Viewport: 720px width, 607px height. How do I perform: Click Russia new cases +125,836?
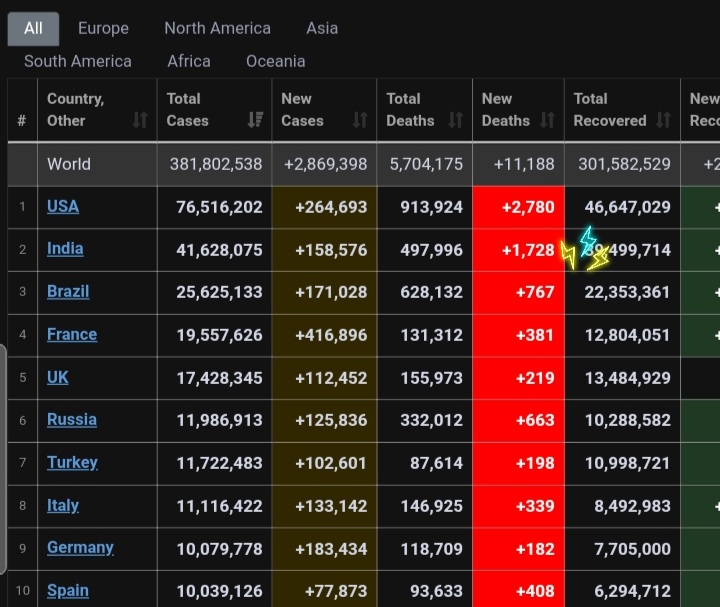click(331, 420)
